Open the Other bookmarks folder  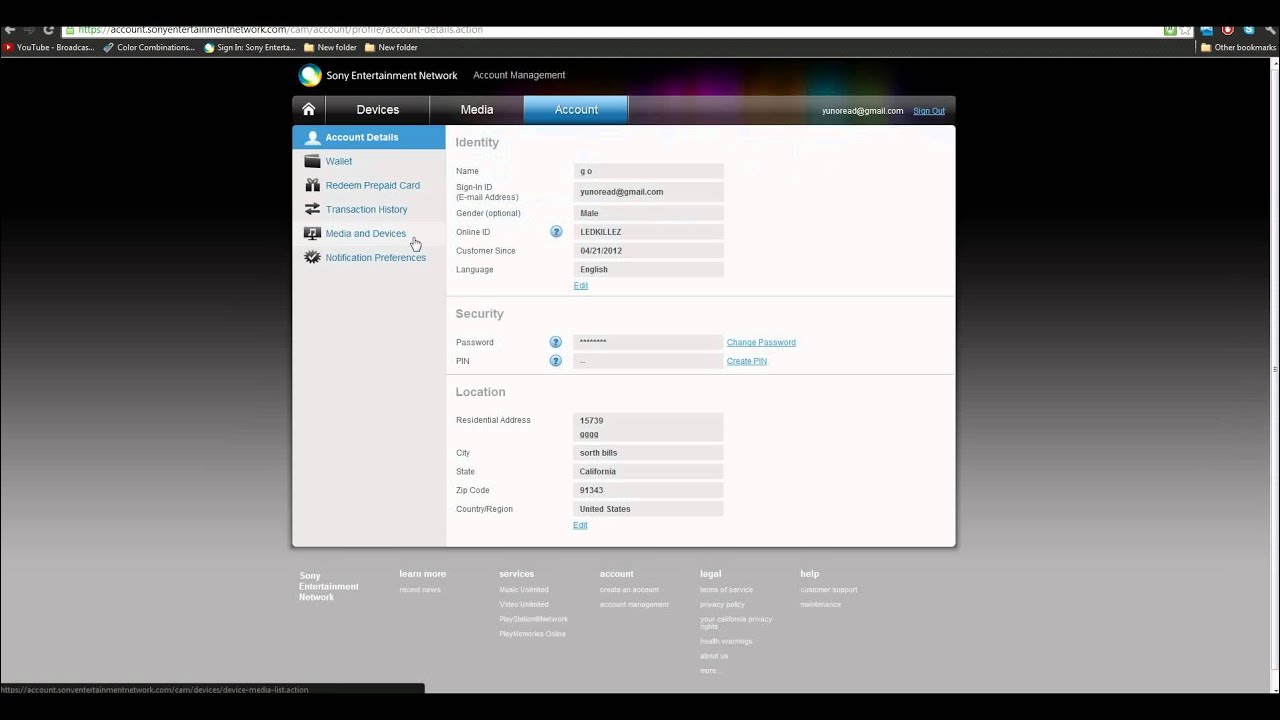tap(1238, 47)
